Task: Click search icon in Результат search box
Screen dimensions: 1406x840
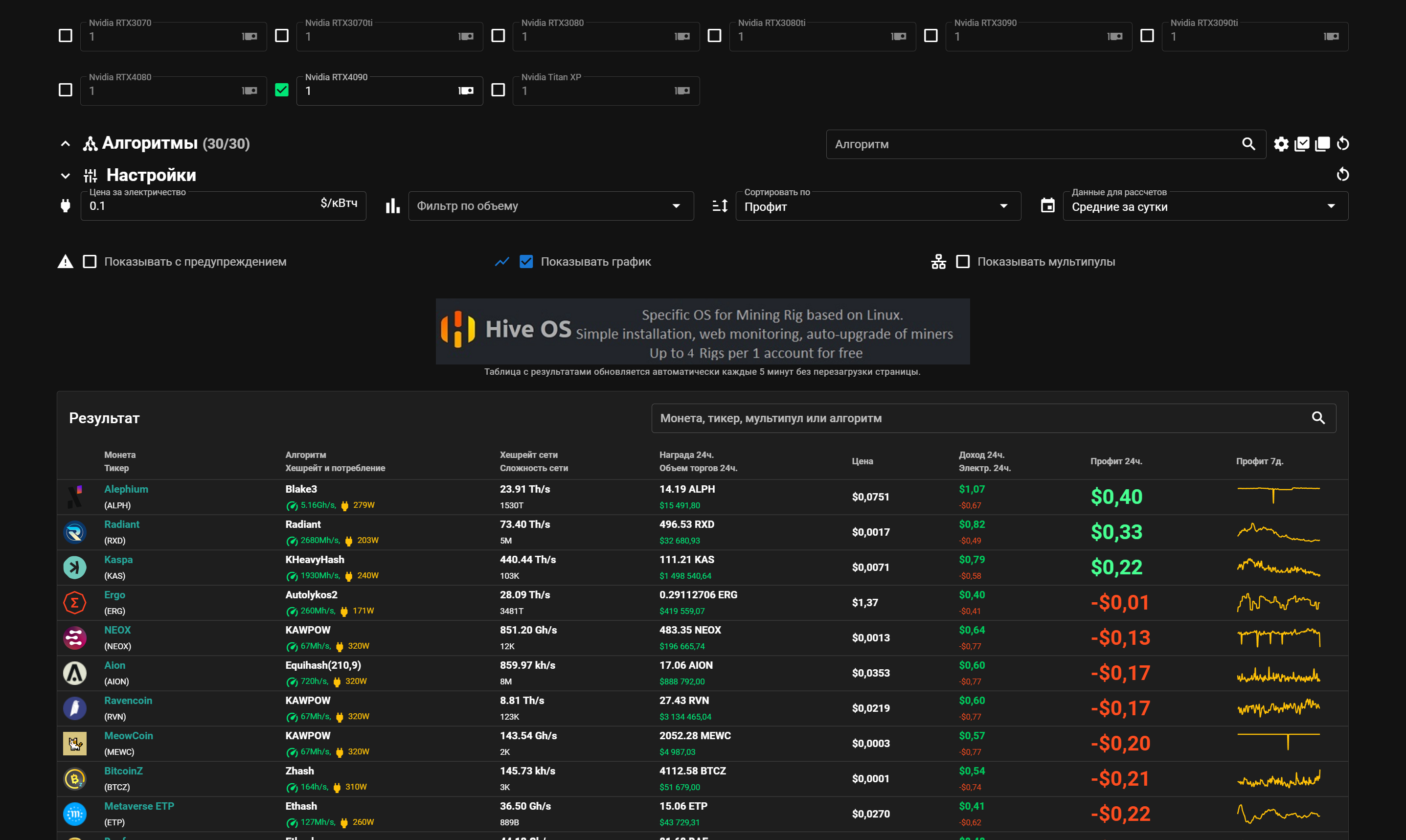Action: coord(1318,418)
